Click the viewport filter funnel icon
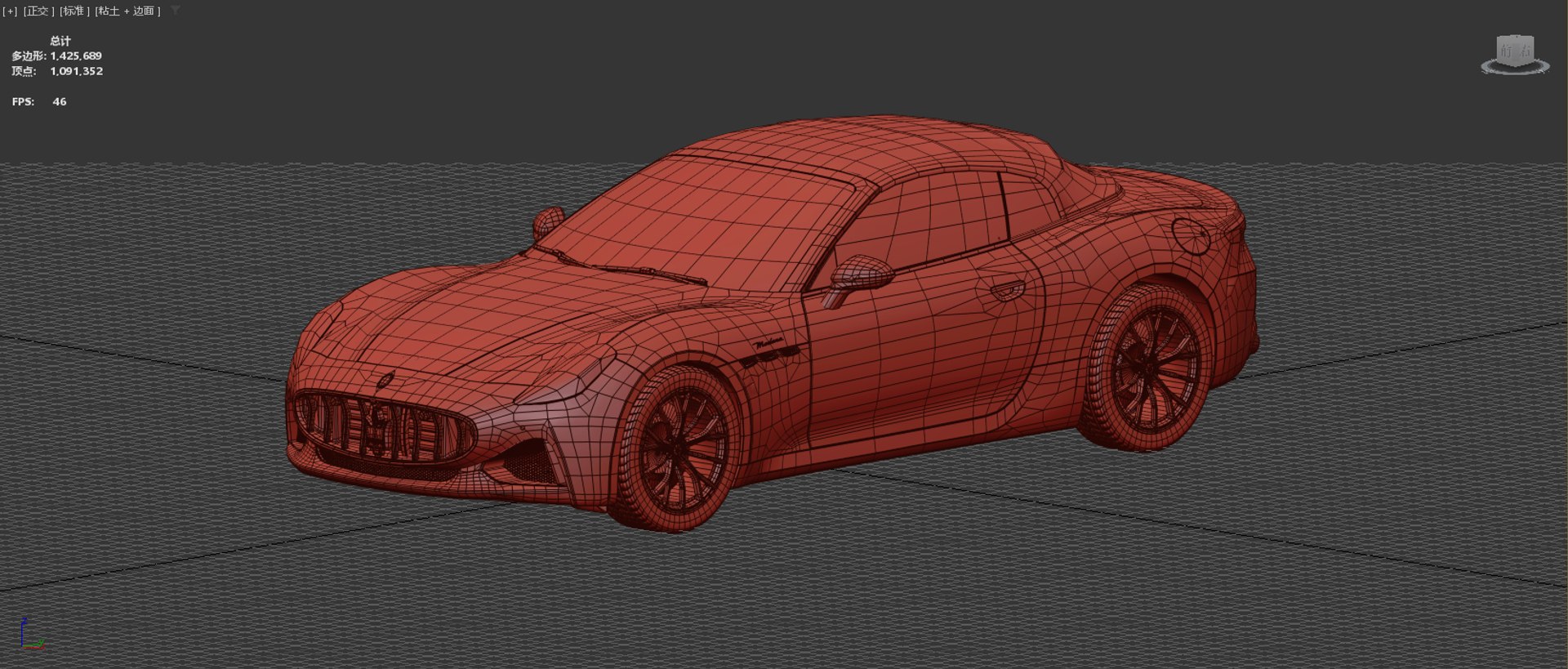Viewport: 1568px width, 669px height. point(176,11)
